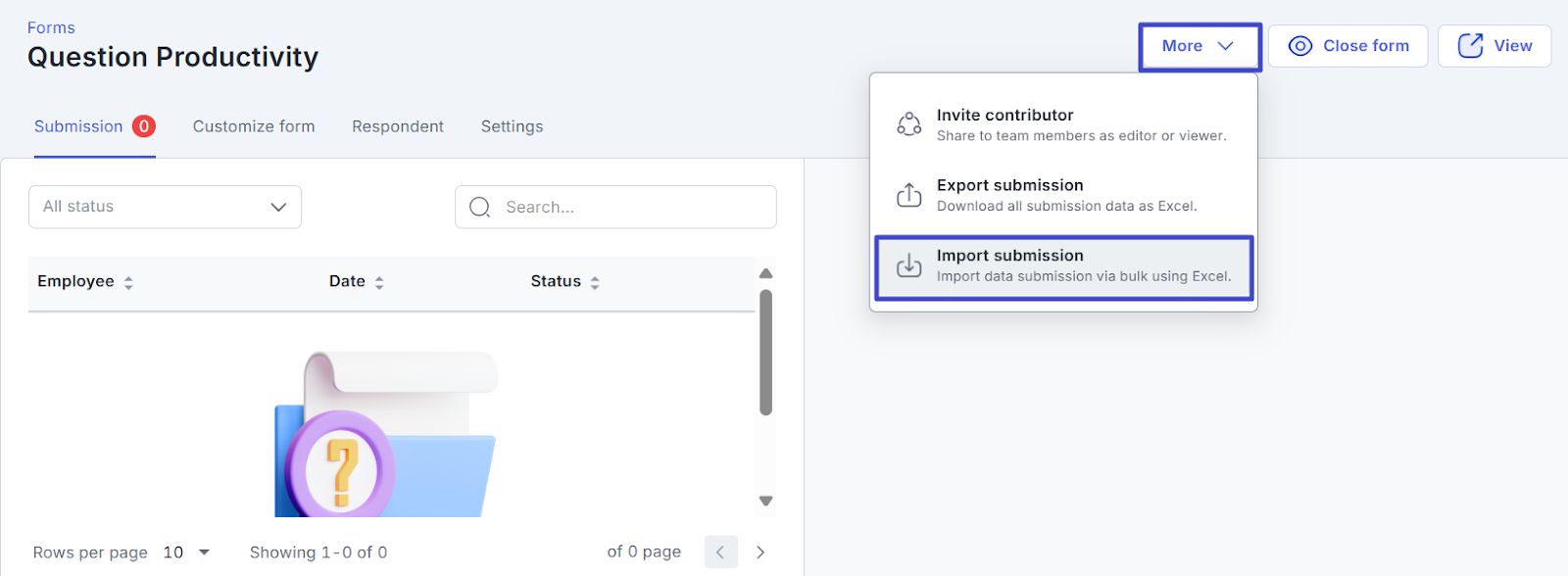Click the Export submission upload icon
The height and width of the screenshot is (576, 1568).
[908, 195]
